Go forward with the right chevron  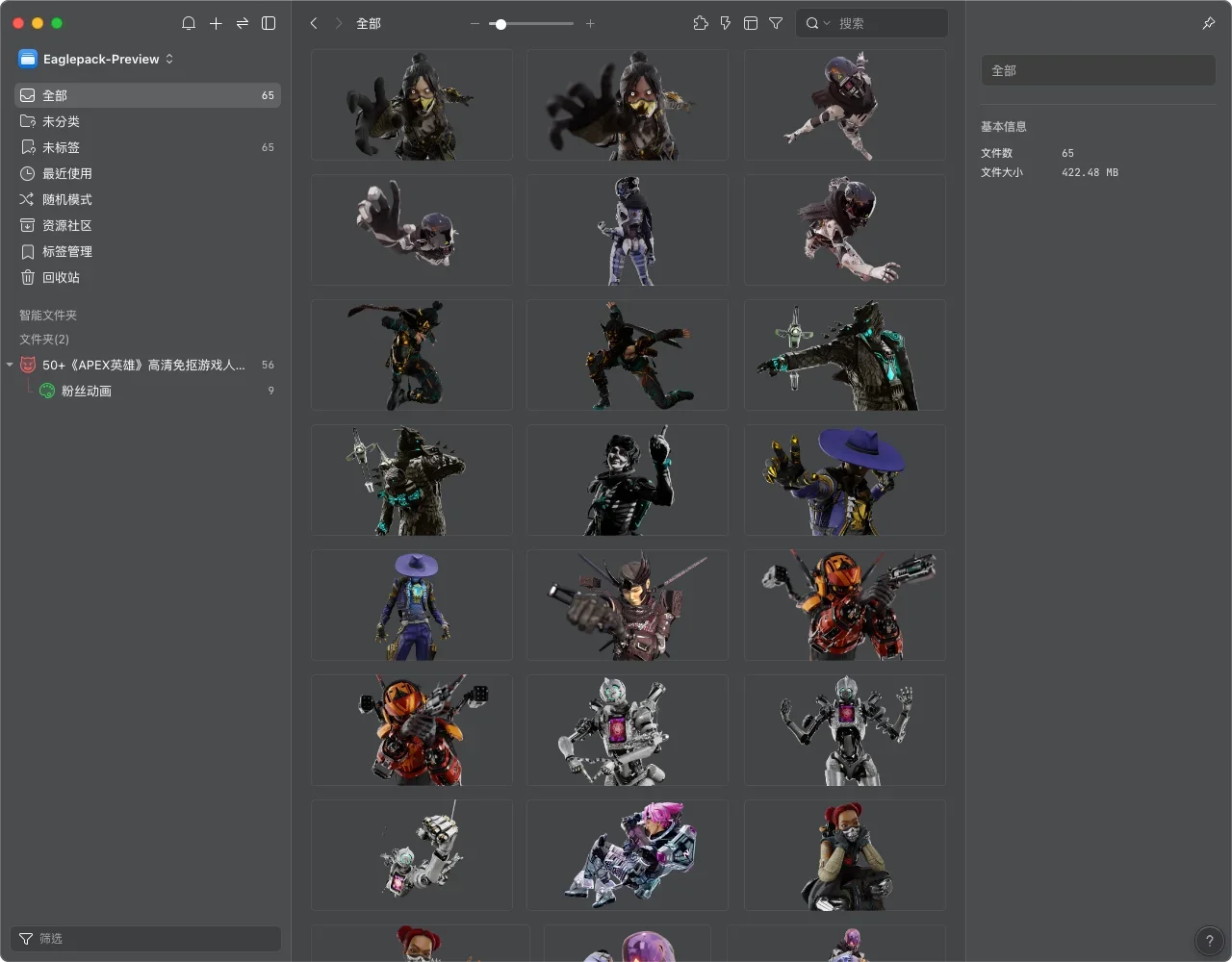pyautogui.click(x=339, y=23)
